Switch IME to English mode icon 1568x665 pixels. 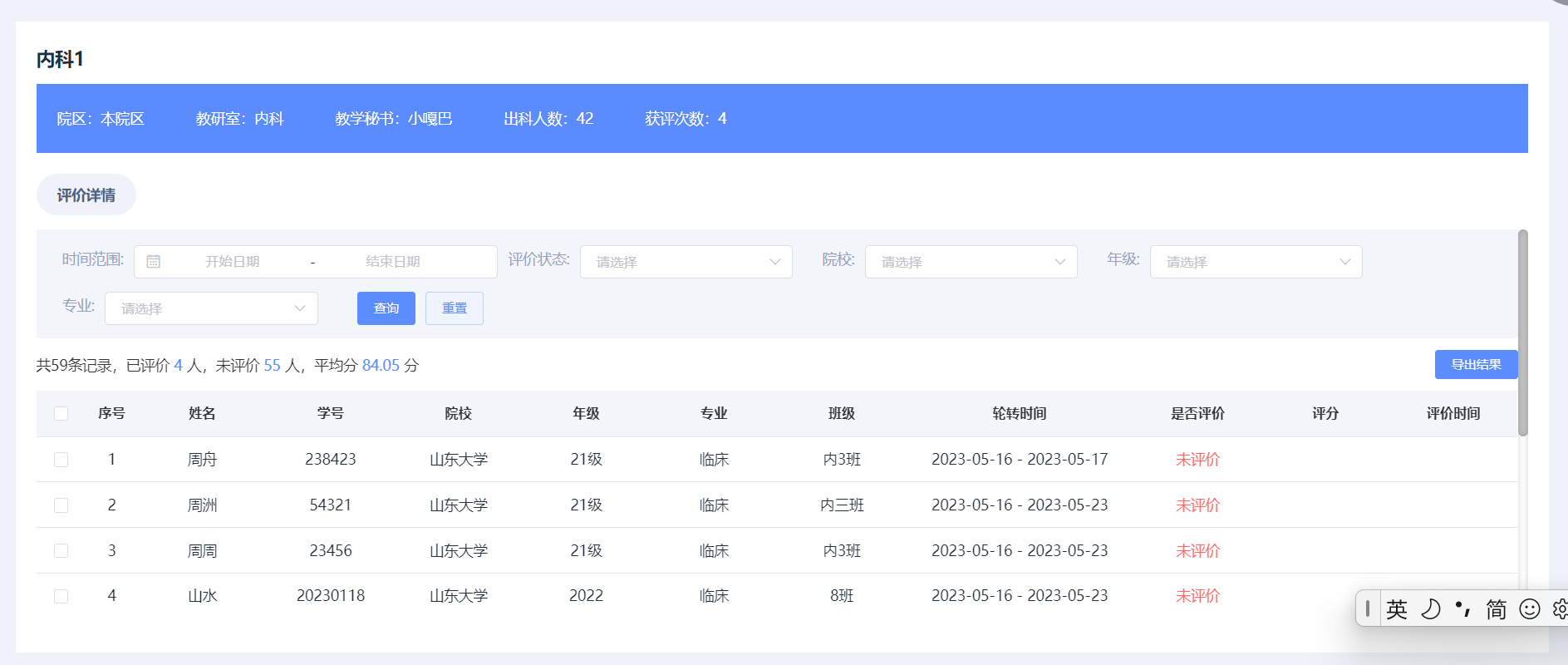tap(1397, 609)
